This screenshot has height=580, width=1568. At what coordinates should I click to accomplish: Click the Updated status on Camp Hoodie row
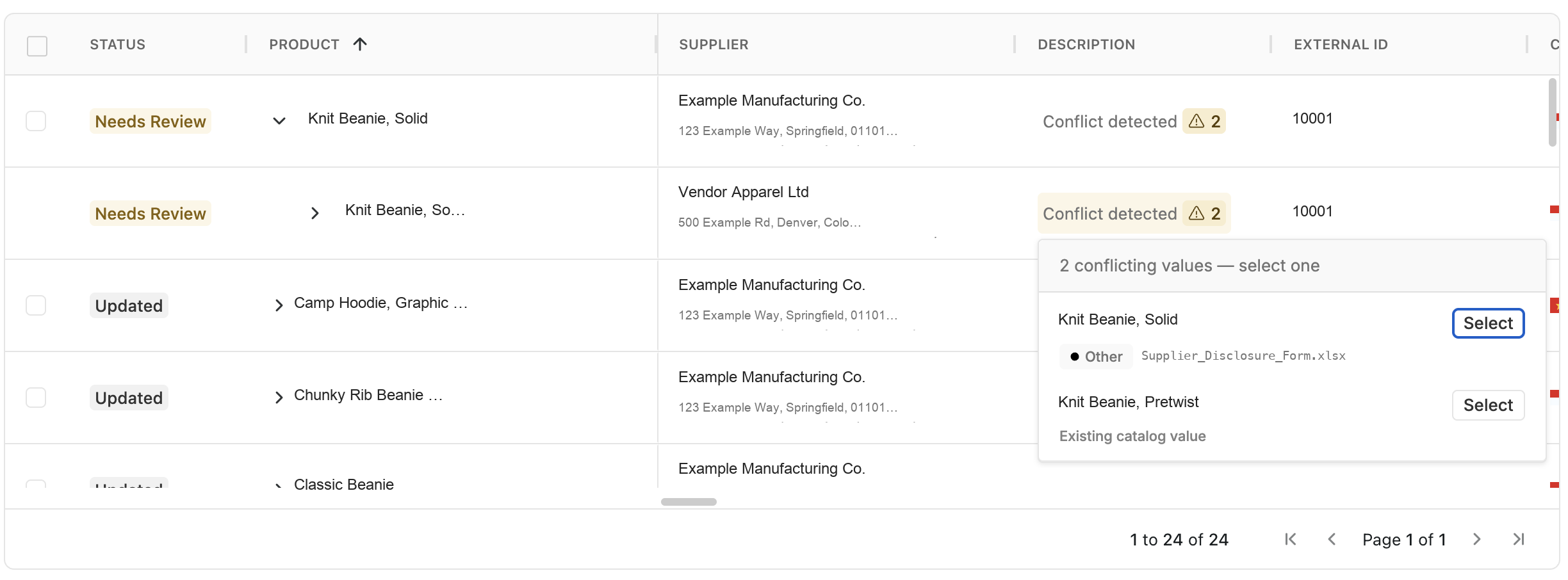pyautogui.click(x=129, y=305)
